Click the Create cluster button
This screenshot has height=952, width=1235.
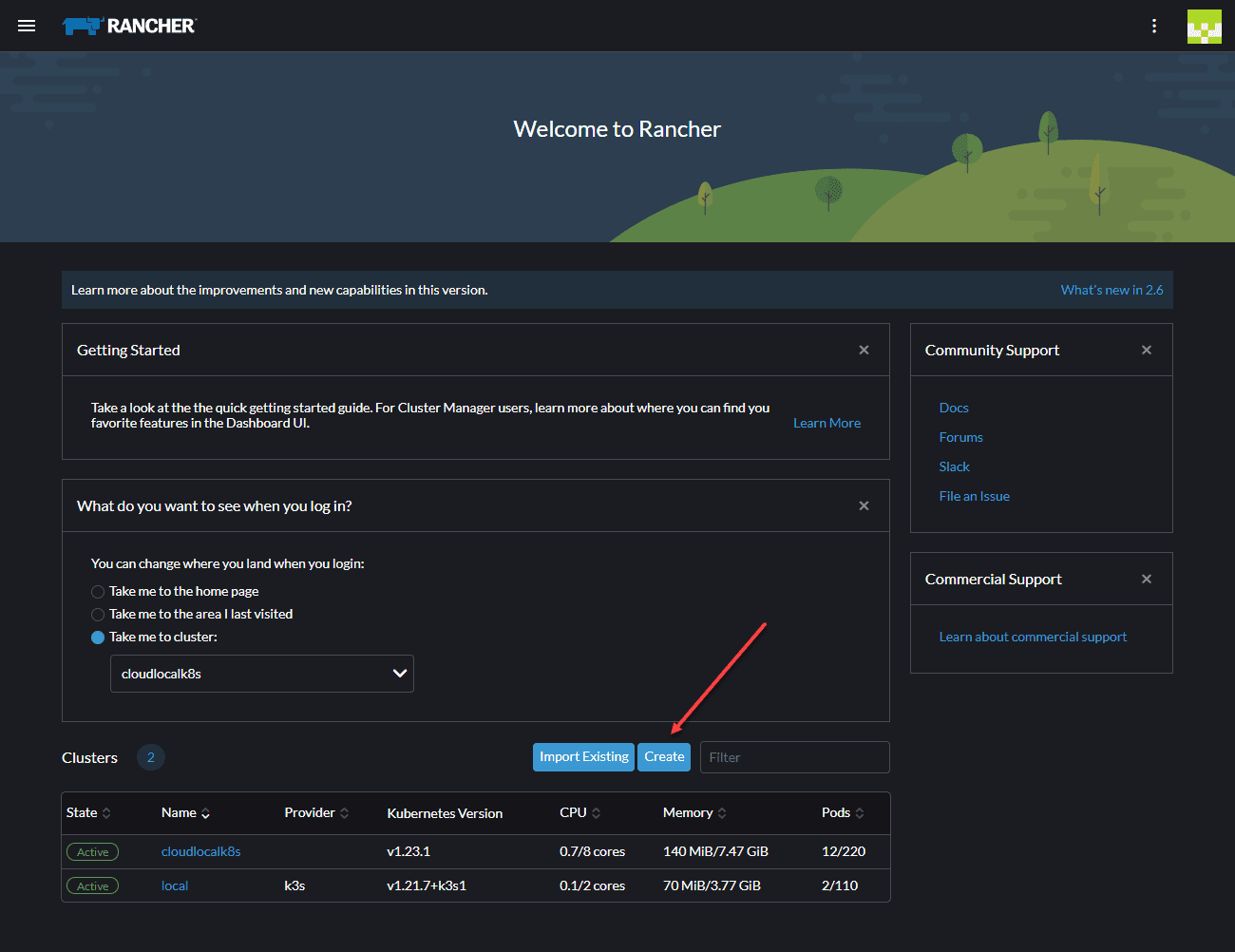pyautogui.click(x=664, y=756)
